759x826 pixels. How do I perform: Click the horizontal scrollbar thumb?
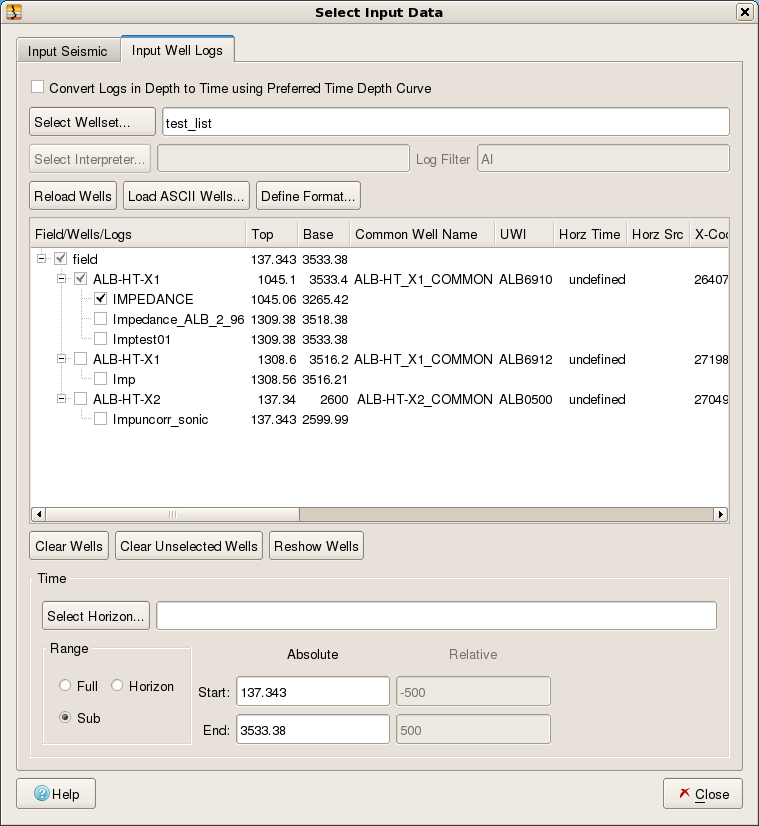click(x=172, y=514)
